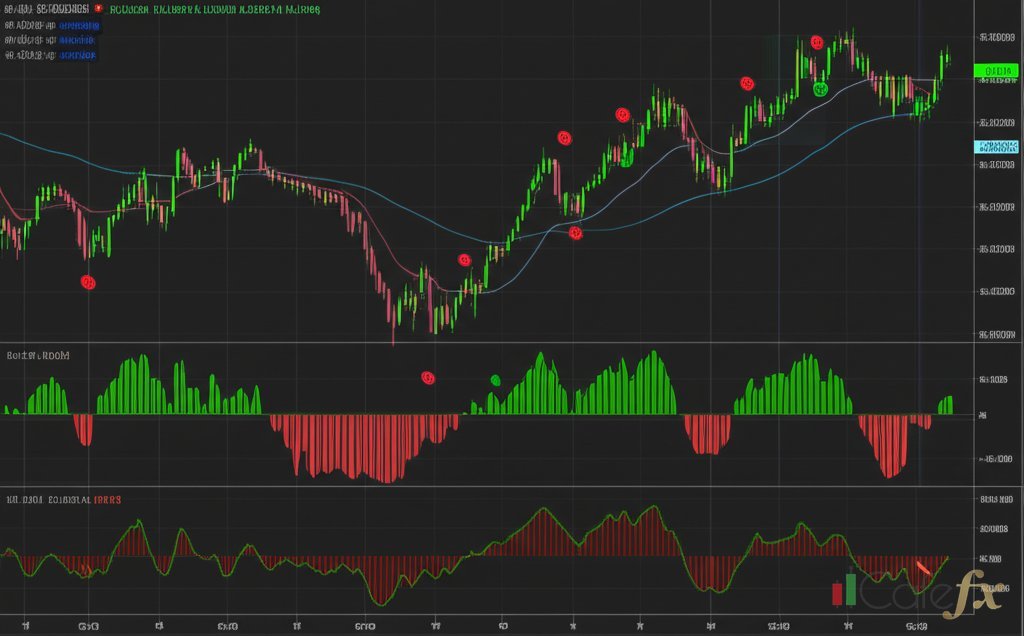Viewport: 1024px width, 636px height.
Task: Select the green buy signal marker near the top
Action: pos(822,91)
